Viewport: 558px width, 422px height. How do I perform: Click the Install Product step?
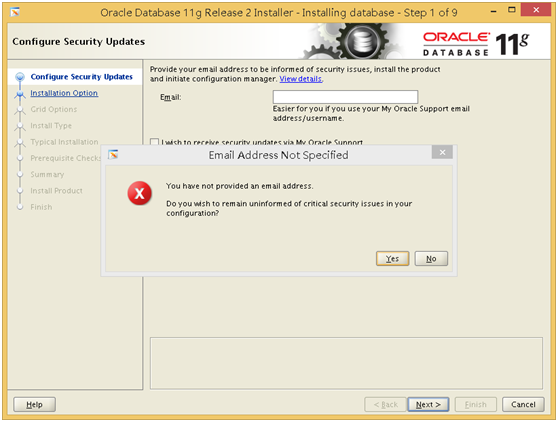pos(56,191)
